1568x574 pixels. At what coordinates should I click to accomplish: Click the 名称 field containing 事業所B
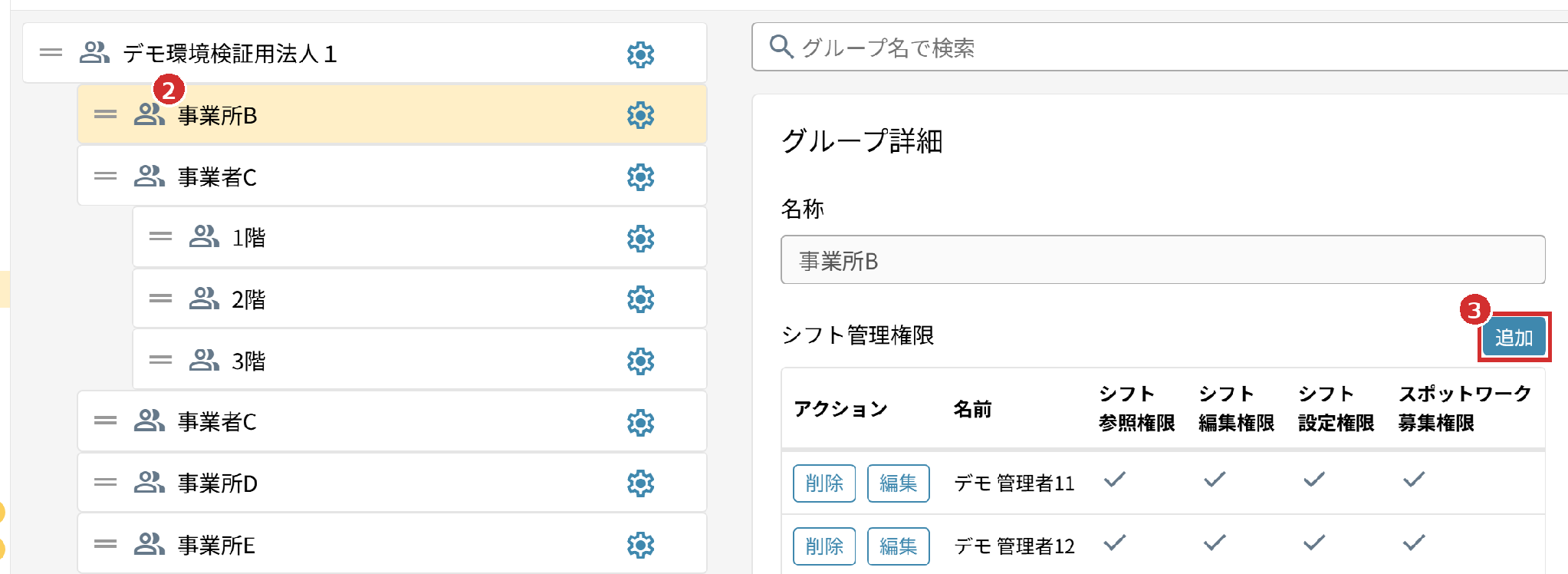pyautogui.click(x=1162, y=260)
